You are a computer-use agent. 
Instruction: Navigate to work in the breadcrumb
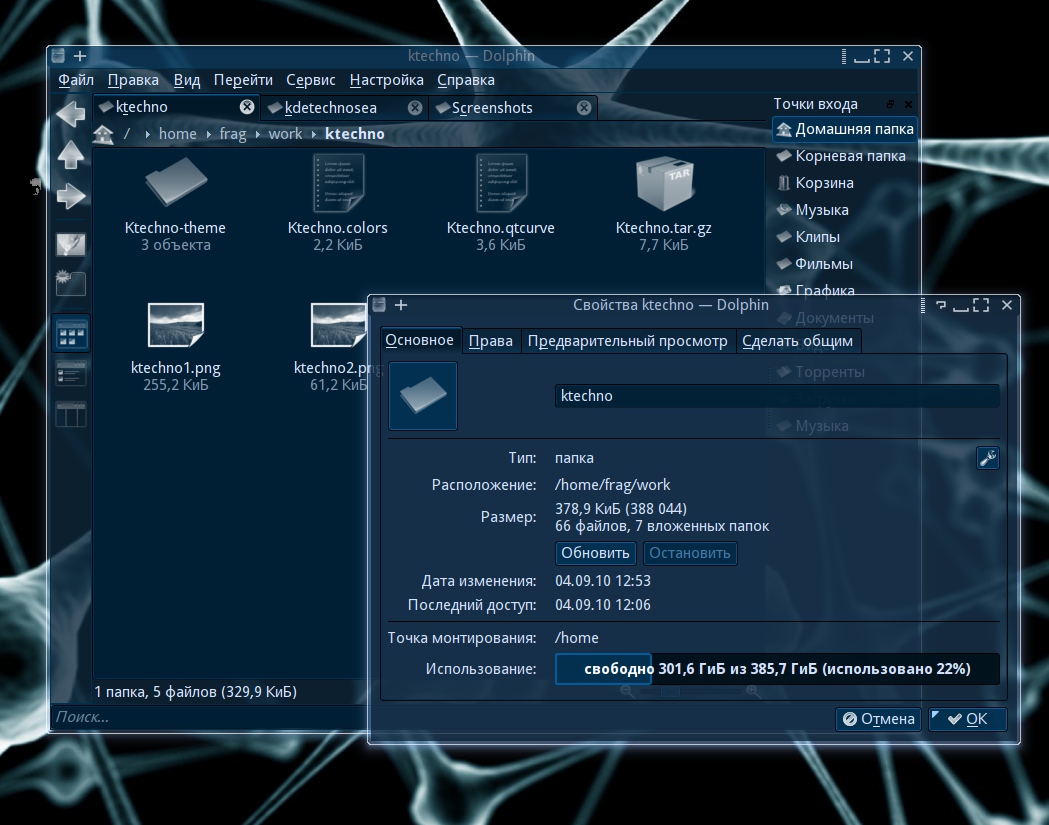tap(285, 134)
